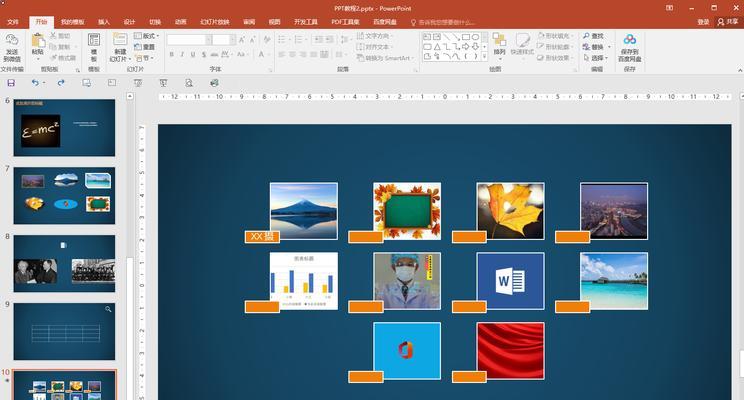Click the New Slide icon
The image size is (744, 400).
(x=120, y=40)
